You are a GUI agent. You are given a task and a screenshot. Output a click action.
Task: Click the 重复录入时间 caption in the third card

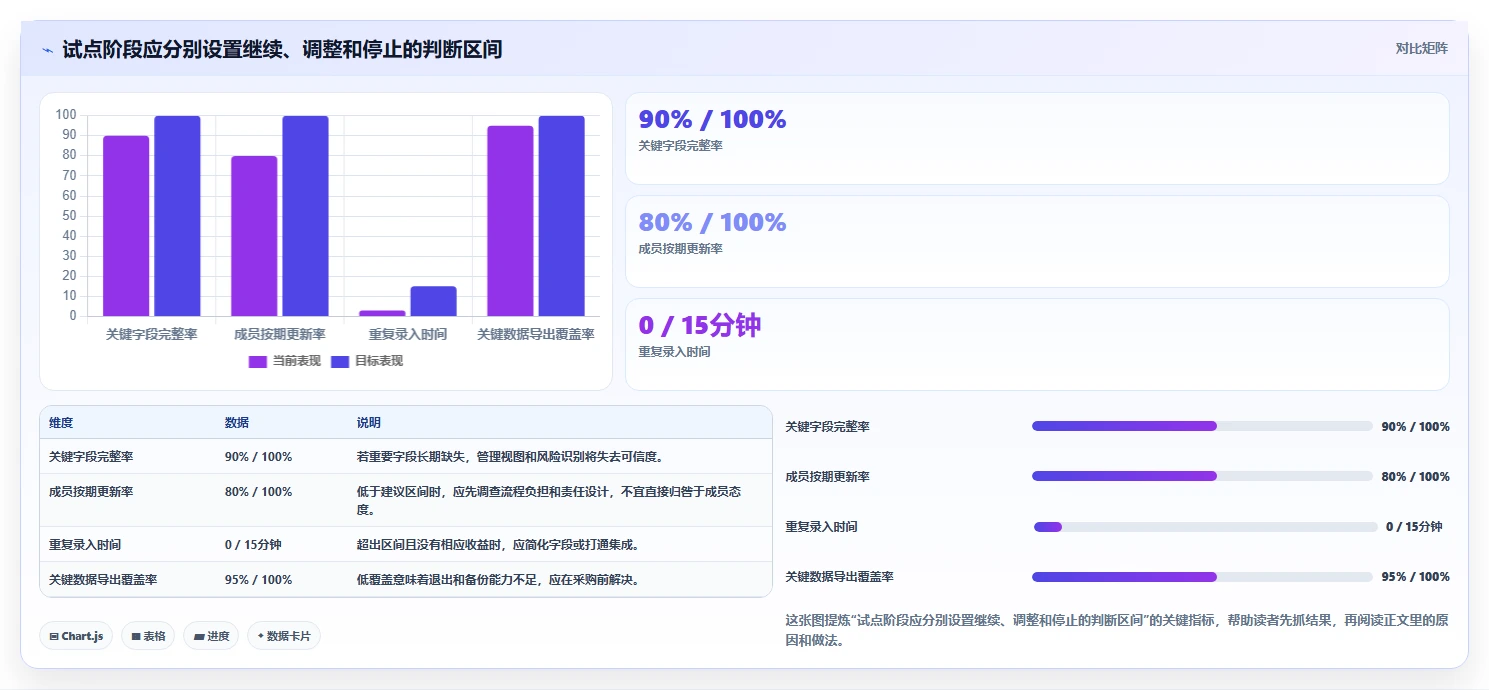[x=675, y=352]
